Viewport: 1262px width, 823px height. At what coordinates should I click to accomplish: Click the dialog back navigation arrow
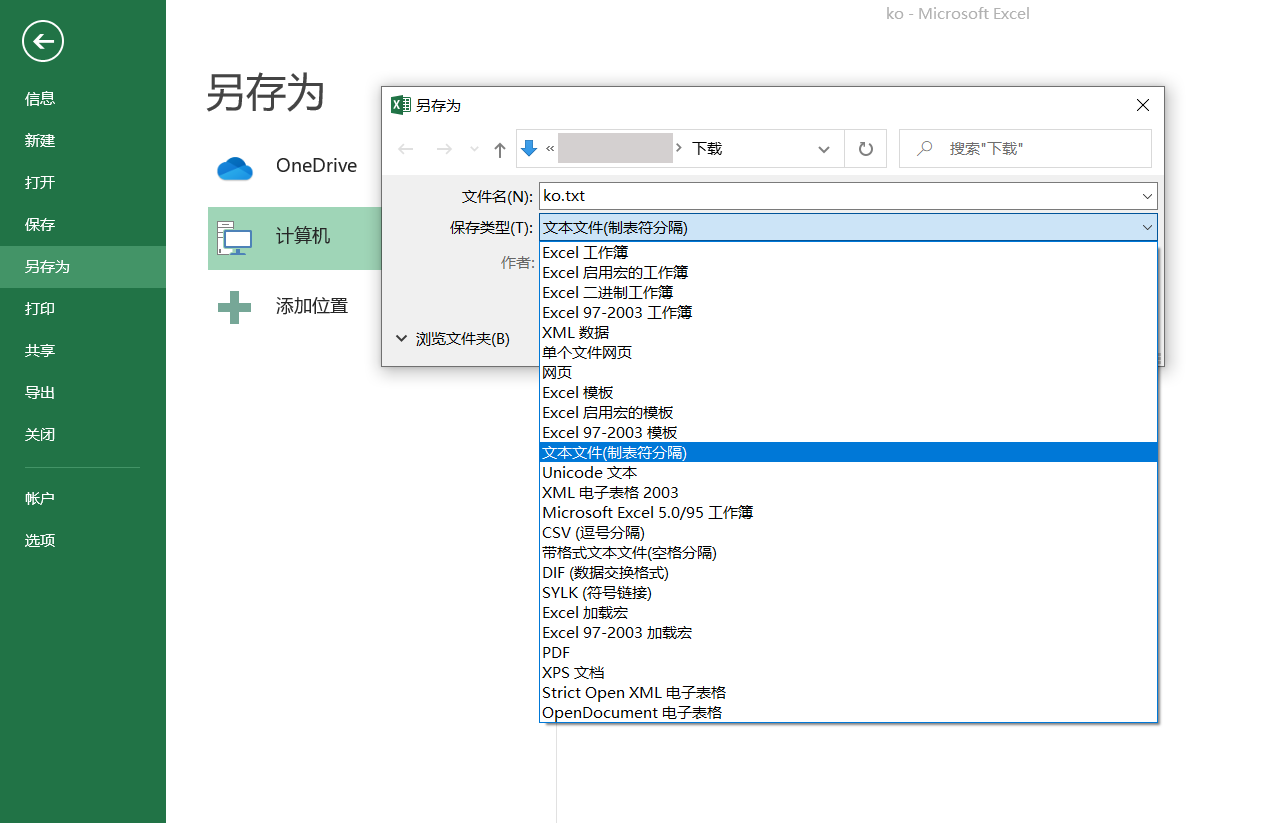click(x=406, y=149)
